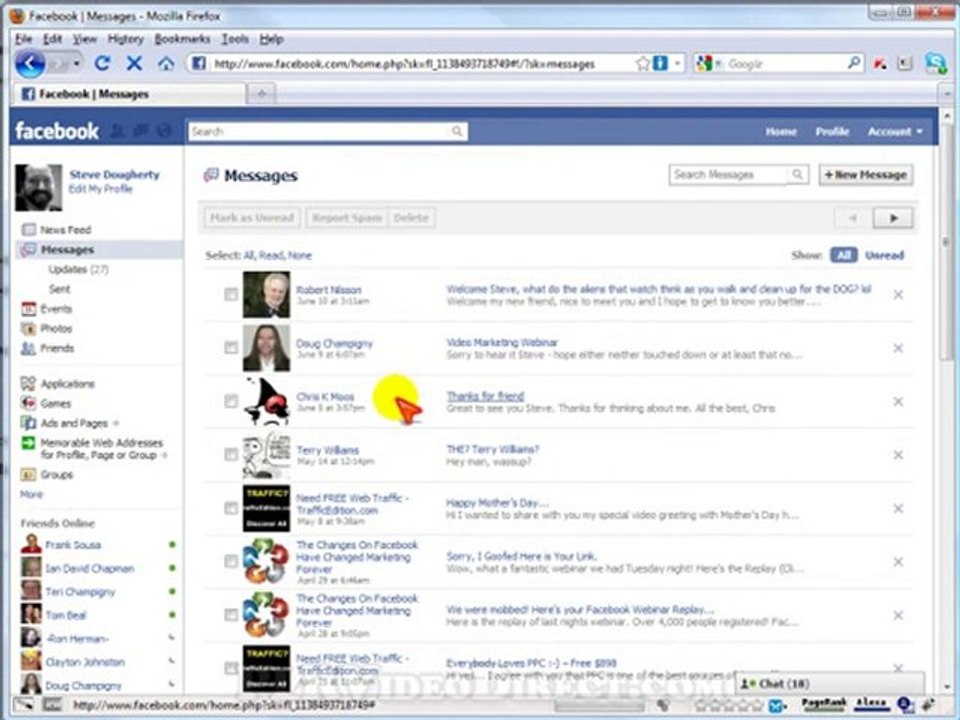The width and height of the screenshot is (960, 720).
Task: Open Sent messages folder
Action: tap(59, 289)
